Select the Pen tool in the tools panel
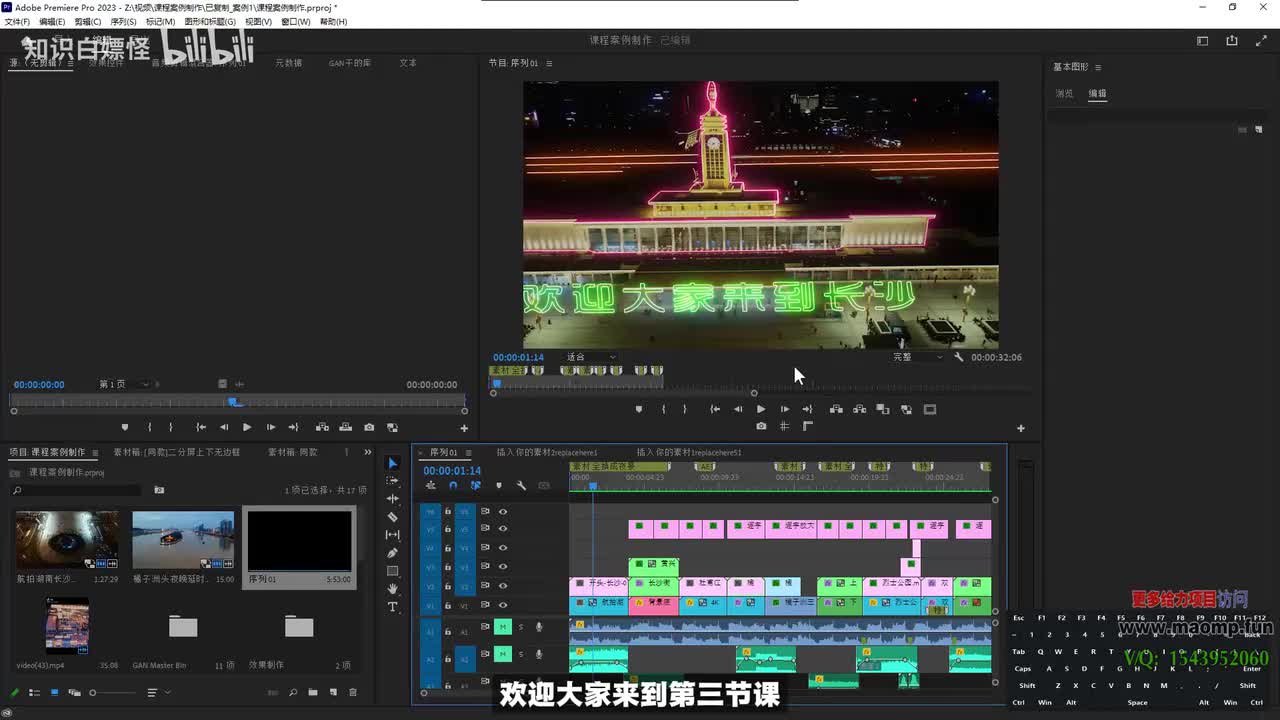Image resolution: width=1280 pixels, height=720 pixels. [x=392, y=553]
